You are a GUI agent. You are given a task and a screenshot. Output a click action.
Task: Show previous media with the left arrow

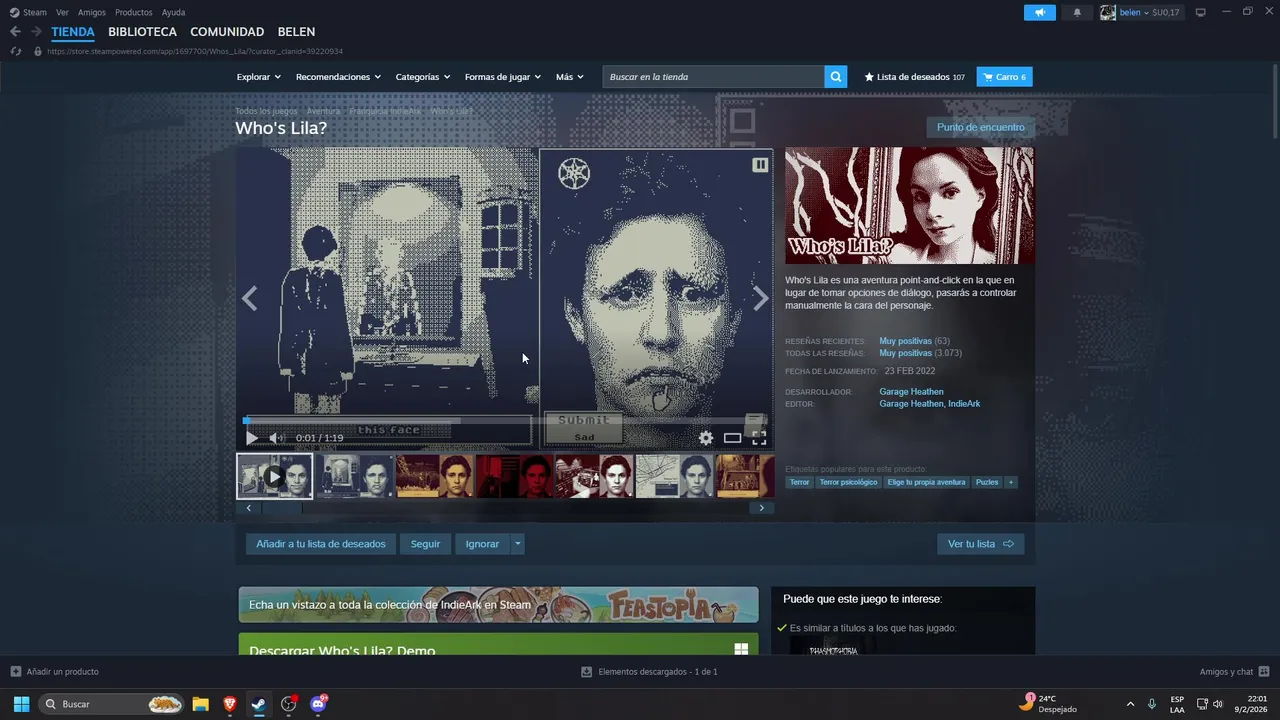[x=250, y=298]
